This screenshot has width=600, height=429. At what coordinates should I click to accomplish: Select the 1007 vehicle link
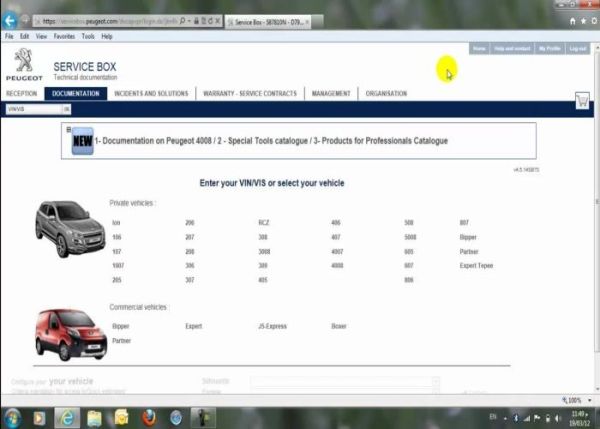click(x=118, y=266)
